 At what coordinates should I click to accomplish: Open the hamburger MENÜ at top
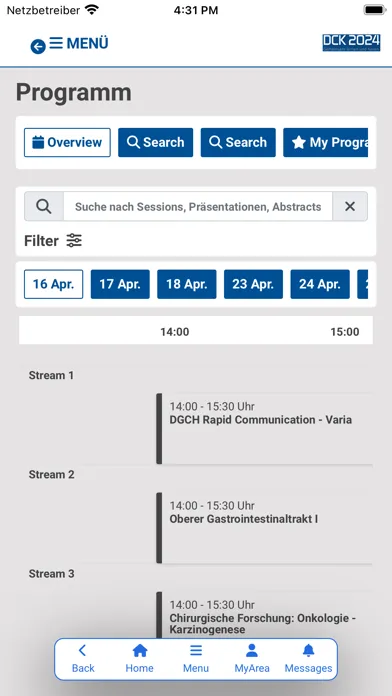pos(79,44)
